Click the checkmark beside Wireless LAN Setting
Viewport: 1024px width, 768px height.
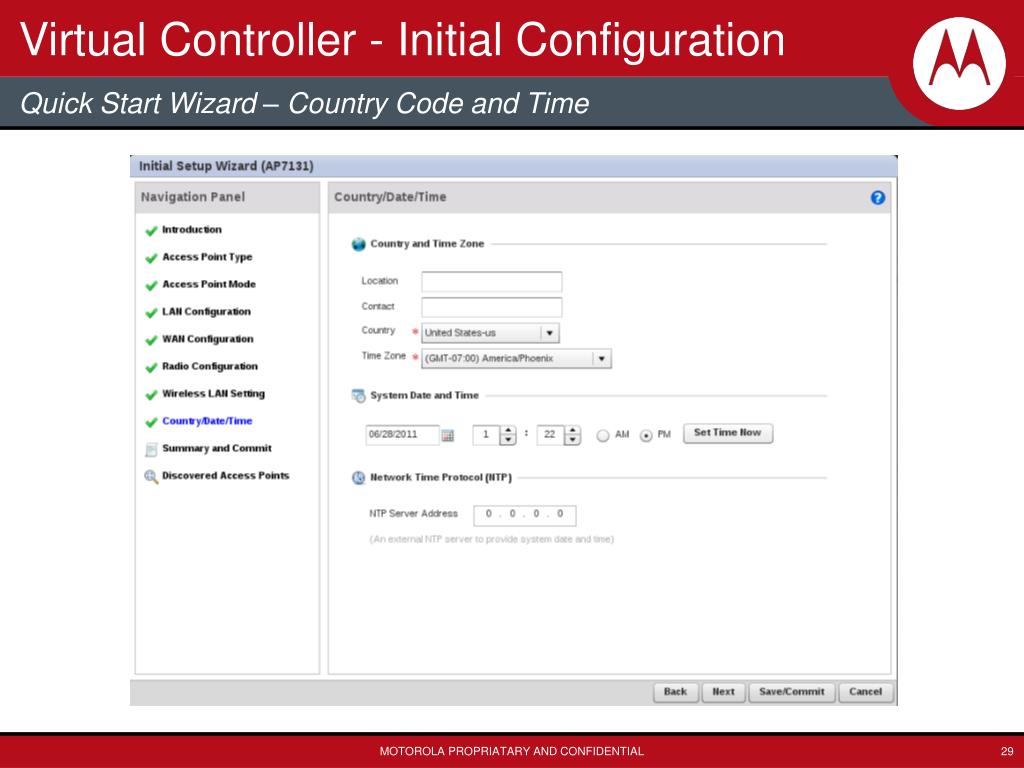[152, 395]
